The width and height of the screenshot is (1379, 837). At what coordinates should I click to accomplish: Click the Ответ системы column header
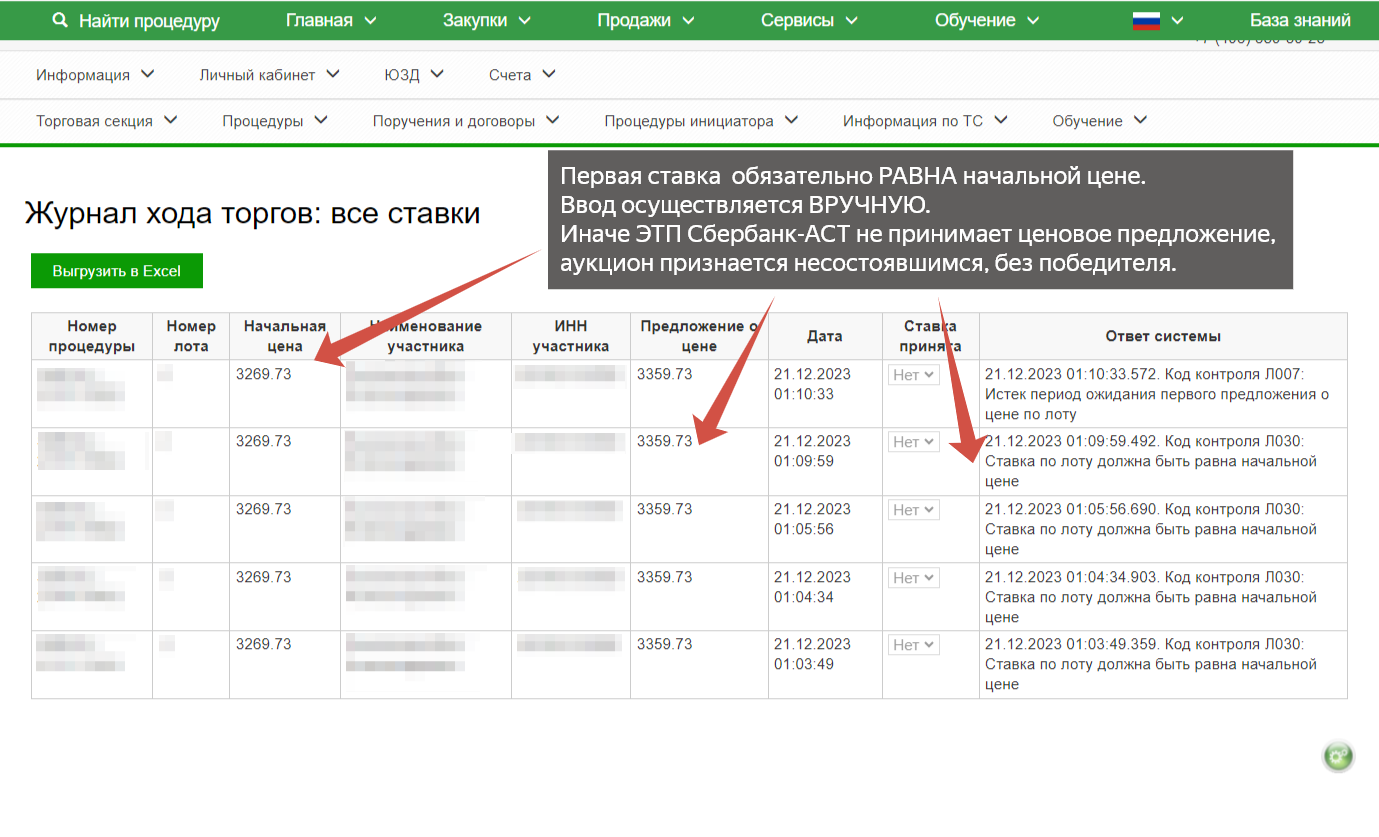pyautogui.click(x=1163, y=336)
